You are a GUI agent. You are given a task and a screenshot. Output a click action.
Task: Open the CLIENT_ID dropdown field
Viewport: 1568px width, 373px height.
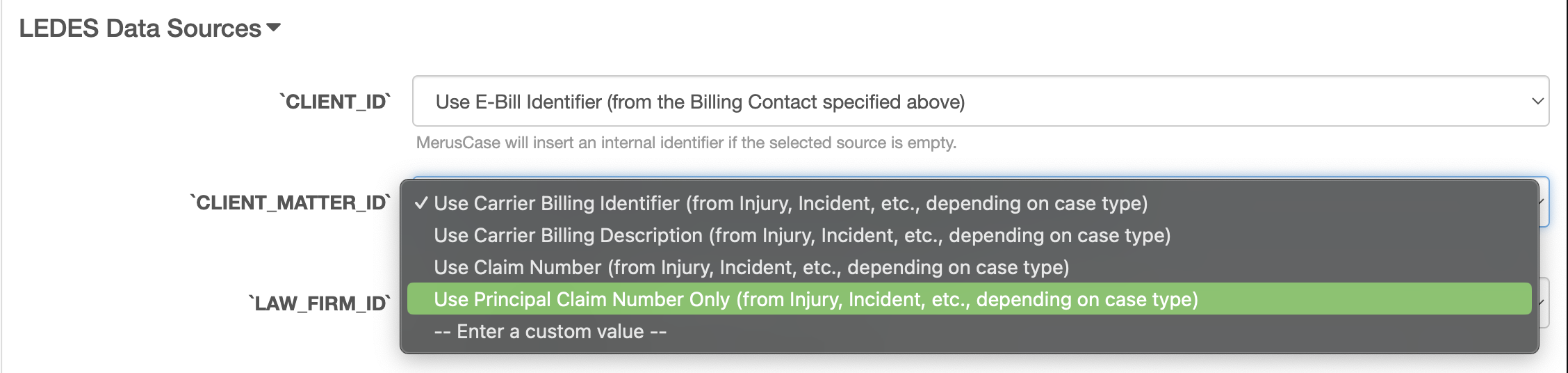(981, 101)
